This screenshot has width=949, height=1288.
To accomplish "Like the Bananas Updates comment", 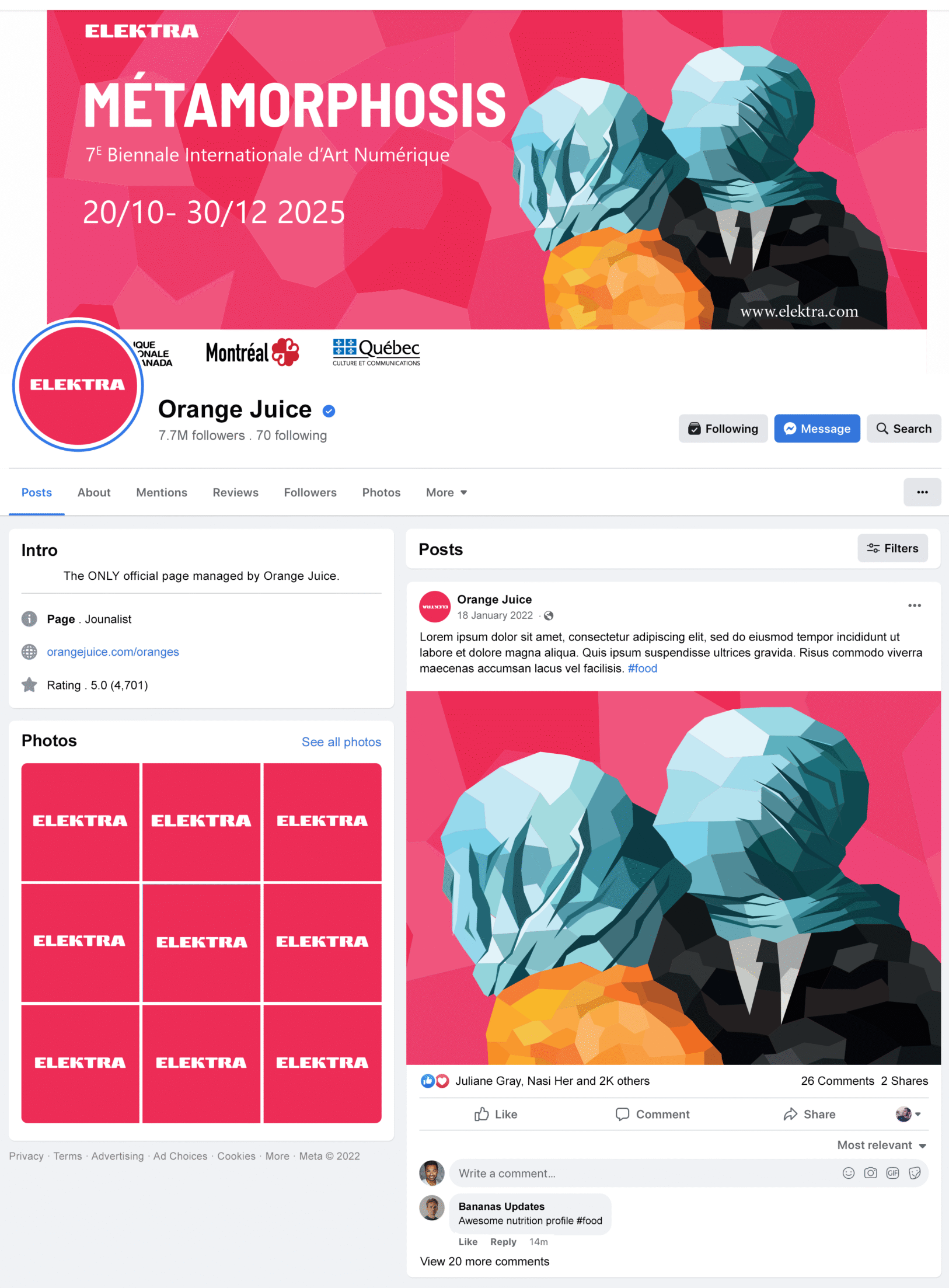I will tap(467, 1242).
